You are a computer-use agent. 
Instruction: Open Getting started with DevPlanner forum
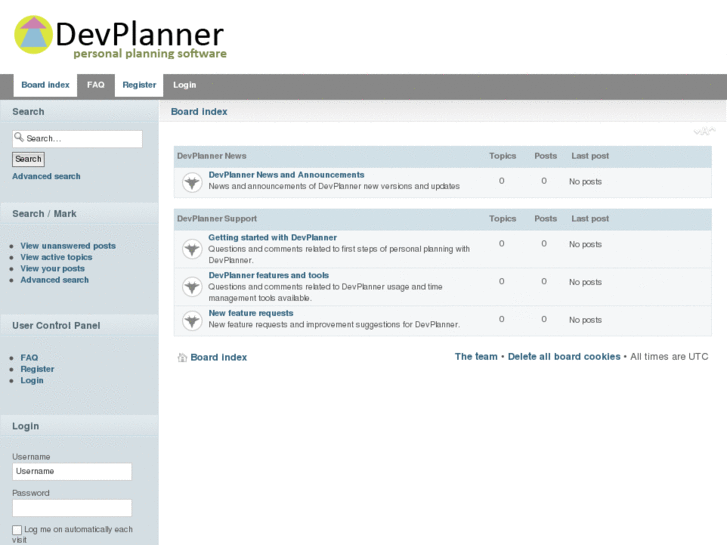(x=272, y=237)
